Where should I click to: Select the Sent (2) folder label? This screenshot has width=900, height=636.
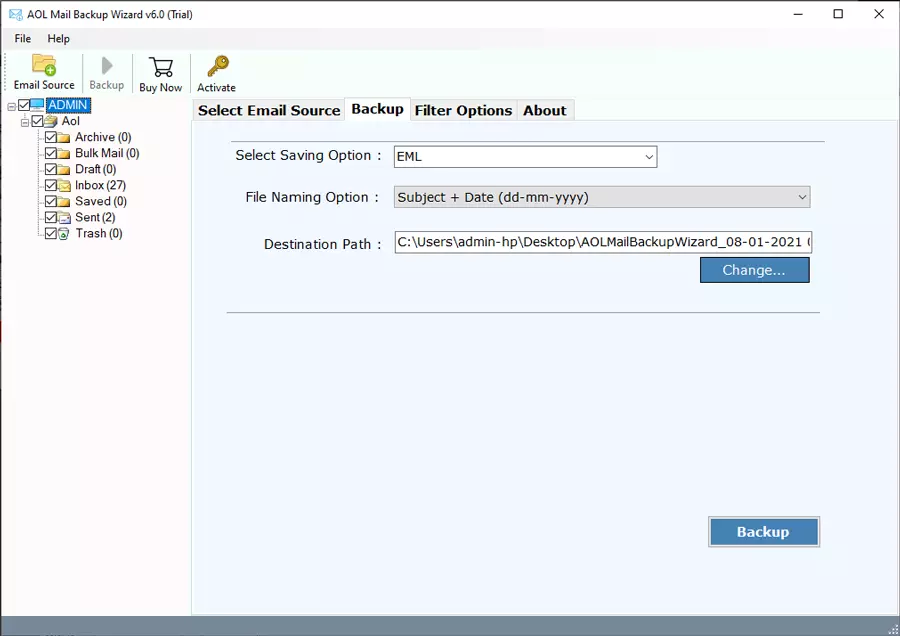pyautogui.click(x=95, y=218)
